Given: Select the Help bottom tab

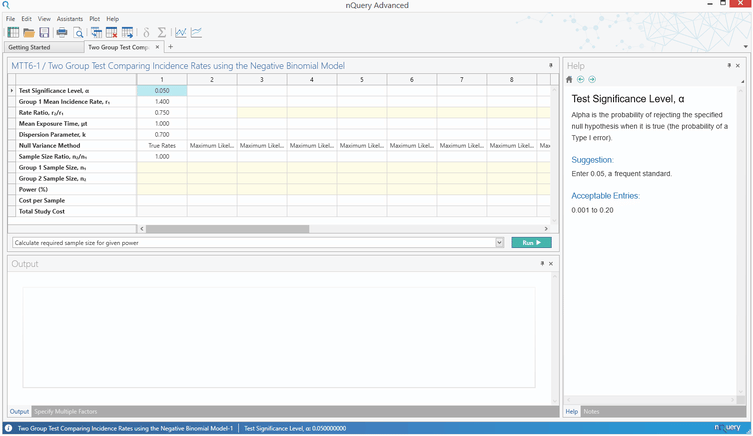Looking at the screenshot, I should click(x=571, y=412).
